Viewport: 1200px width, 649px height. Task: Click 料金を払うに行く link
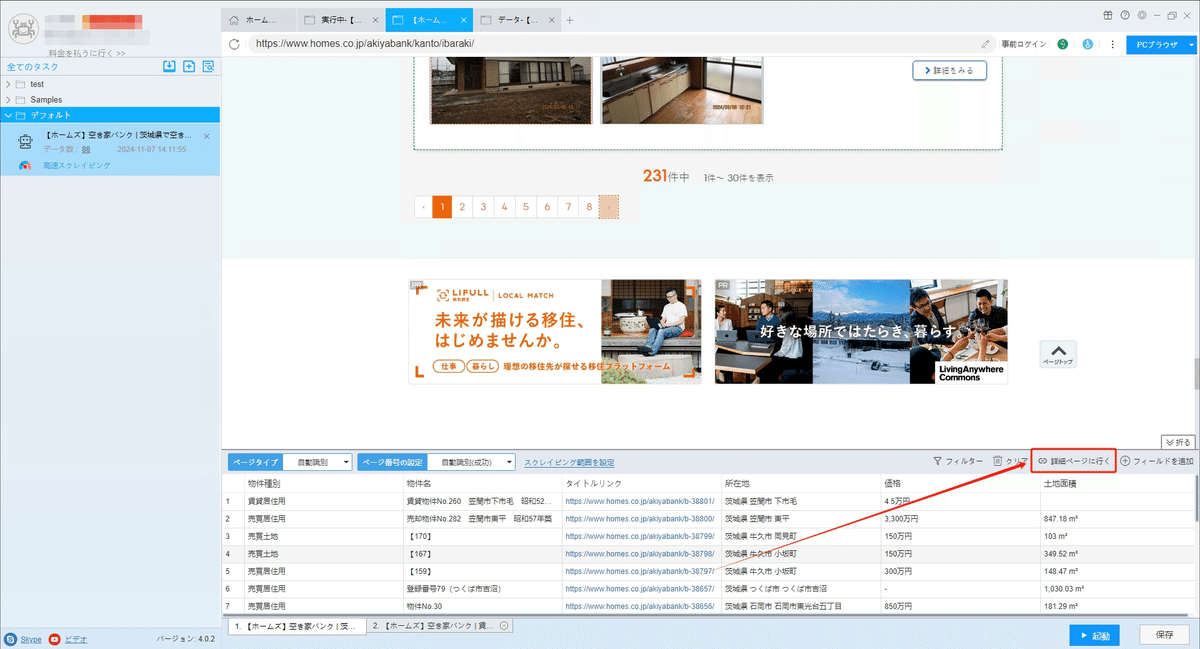tap(87, 53)
